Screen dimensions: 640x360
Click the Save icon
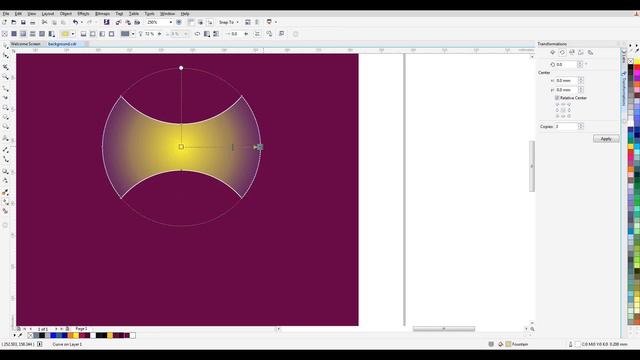pos(23,22)
